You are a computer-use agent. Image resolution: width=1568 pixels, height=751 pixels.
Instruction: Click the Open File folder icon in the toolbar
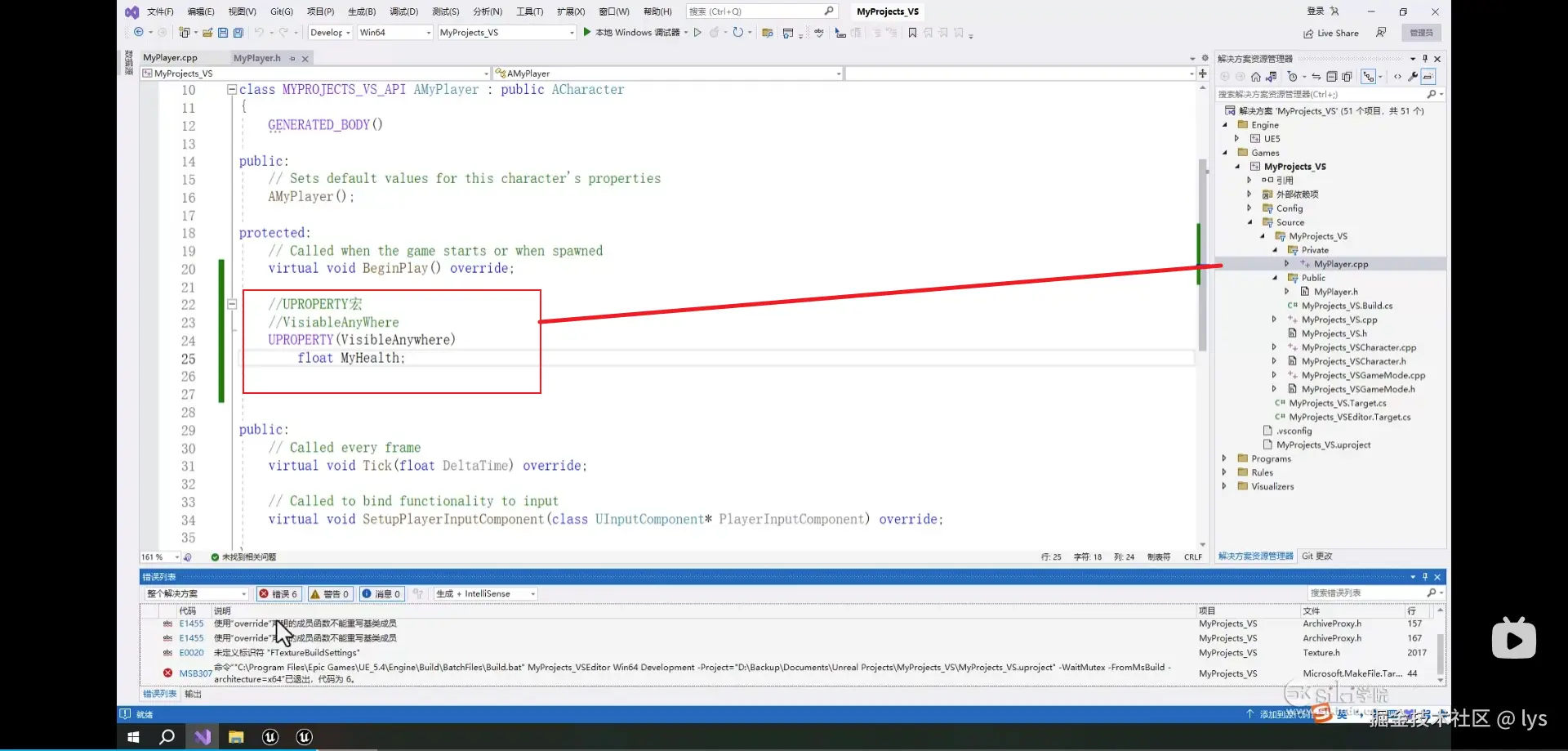207,33
